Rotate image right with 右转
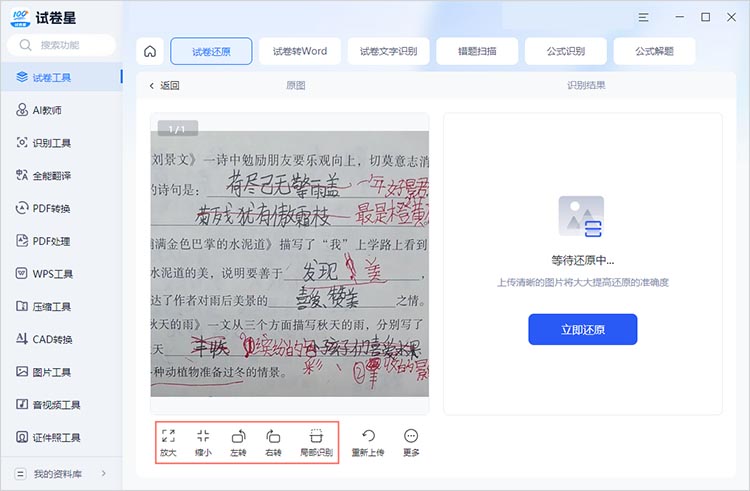 (x=273, y=442)
